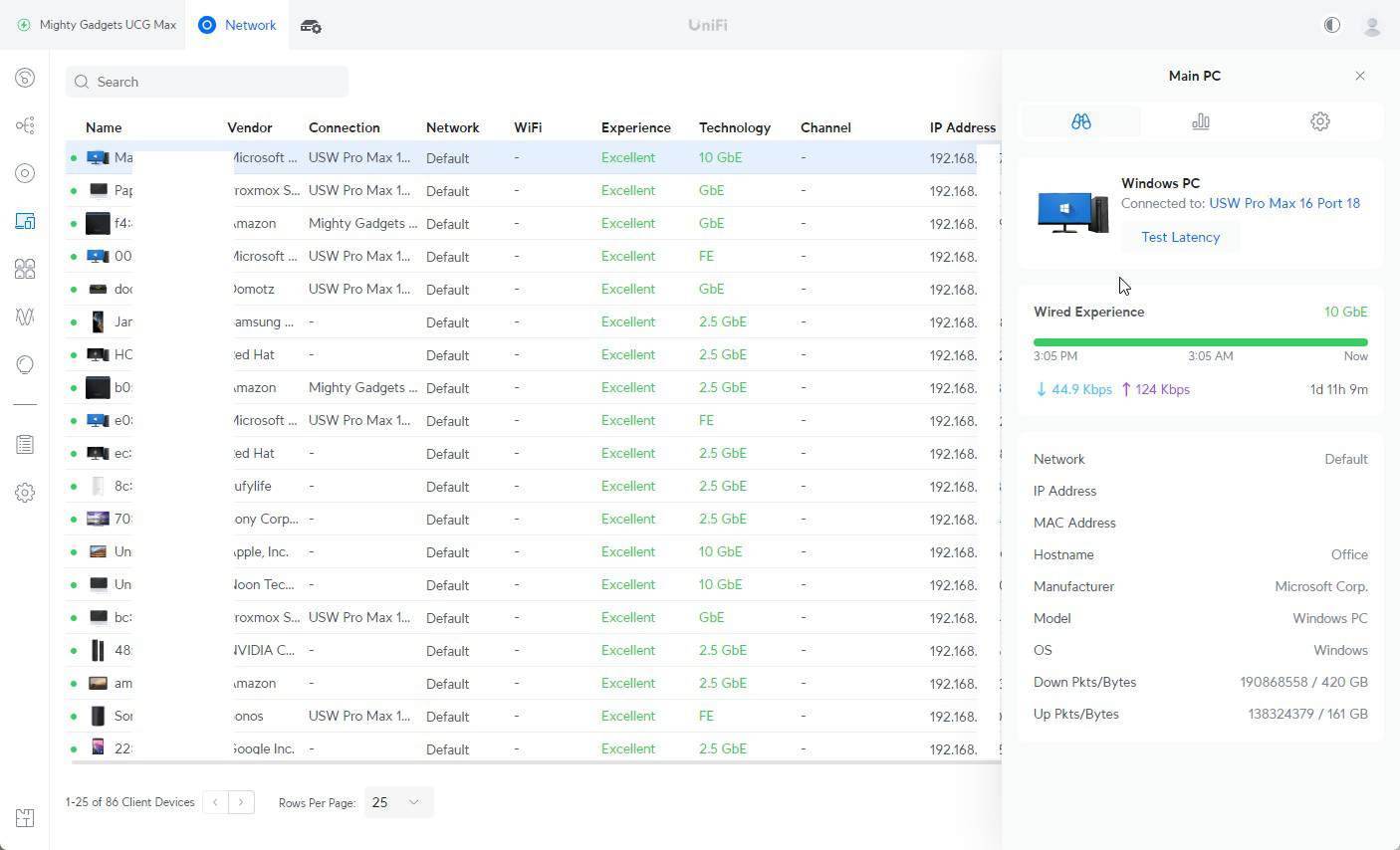Open the Insights wave icon in the sidebar

(x=25, y=317)
